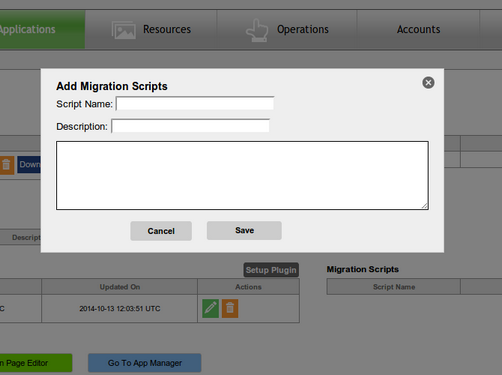Viewport: 502px width, 375px height.
Task: Open the Applications tab
Action: click(x=42, y=29)
